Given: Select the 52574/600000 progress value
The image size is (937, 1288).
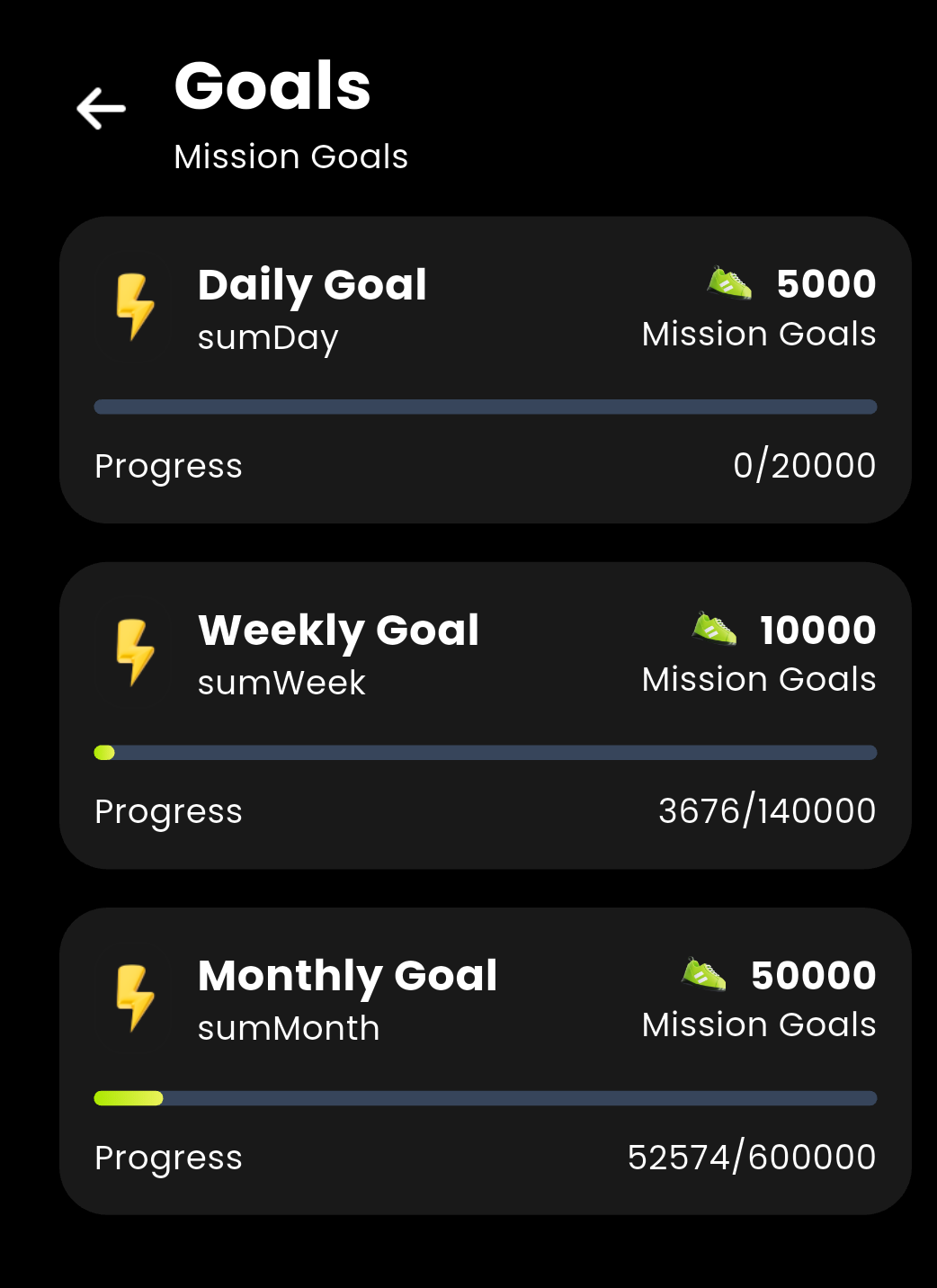Looking at the screenshot, I should 752,1158.
